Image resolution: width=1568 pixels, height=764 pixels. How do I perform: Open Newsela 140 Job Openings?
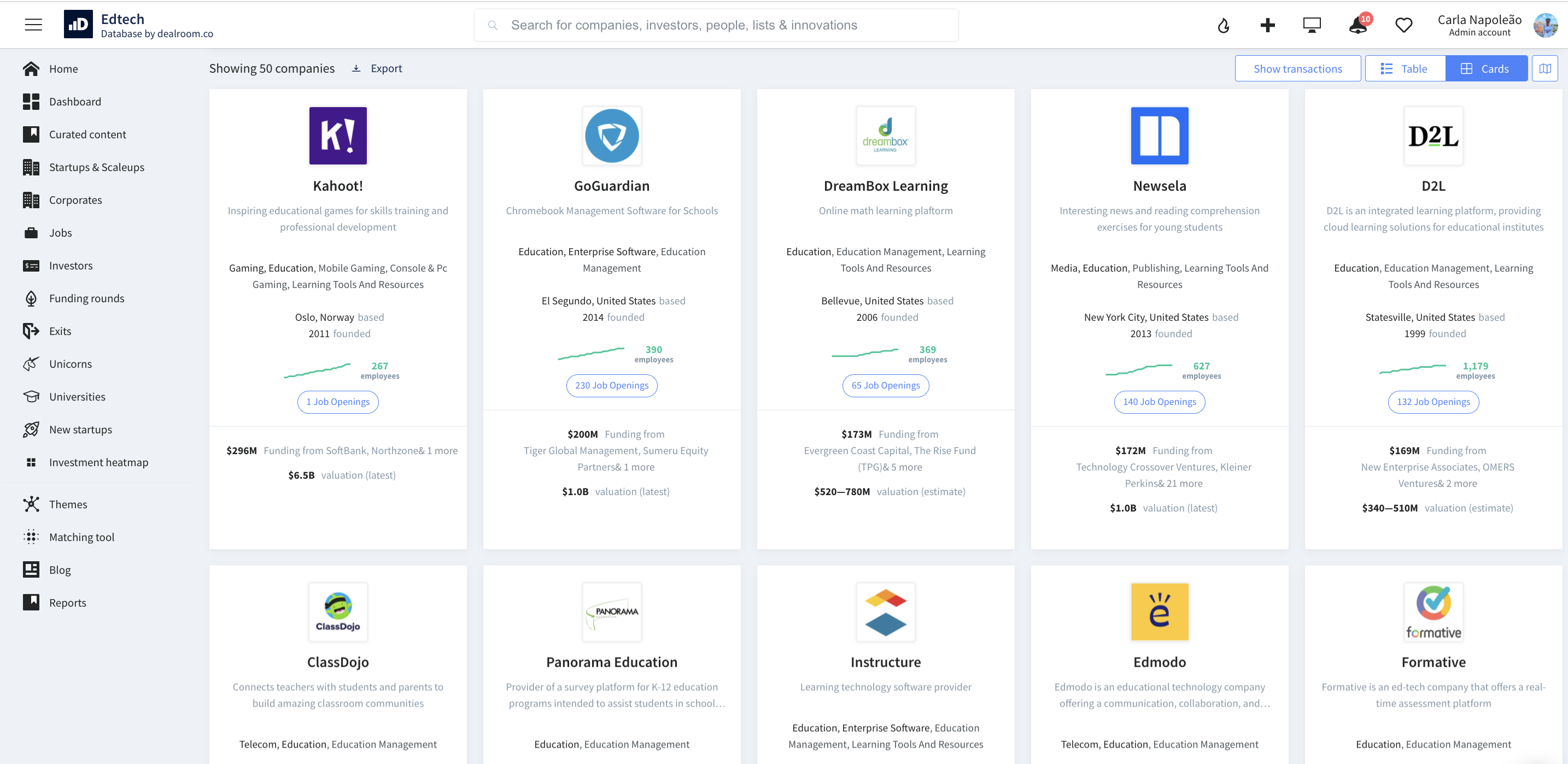1159,402
